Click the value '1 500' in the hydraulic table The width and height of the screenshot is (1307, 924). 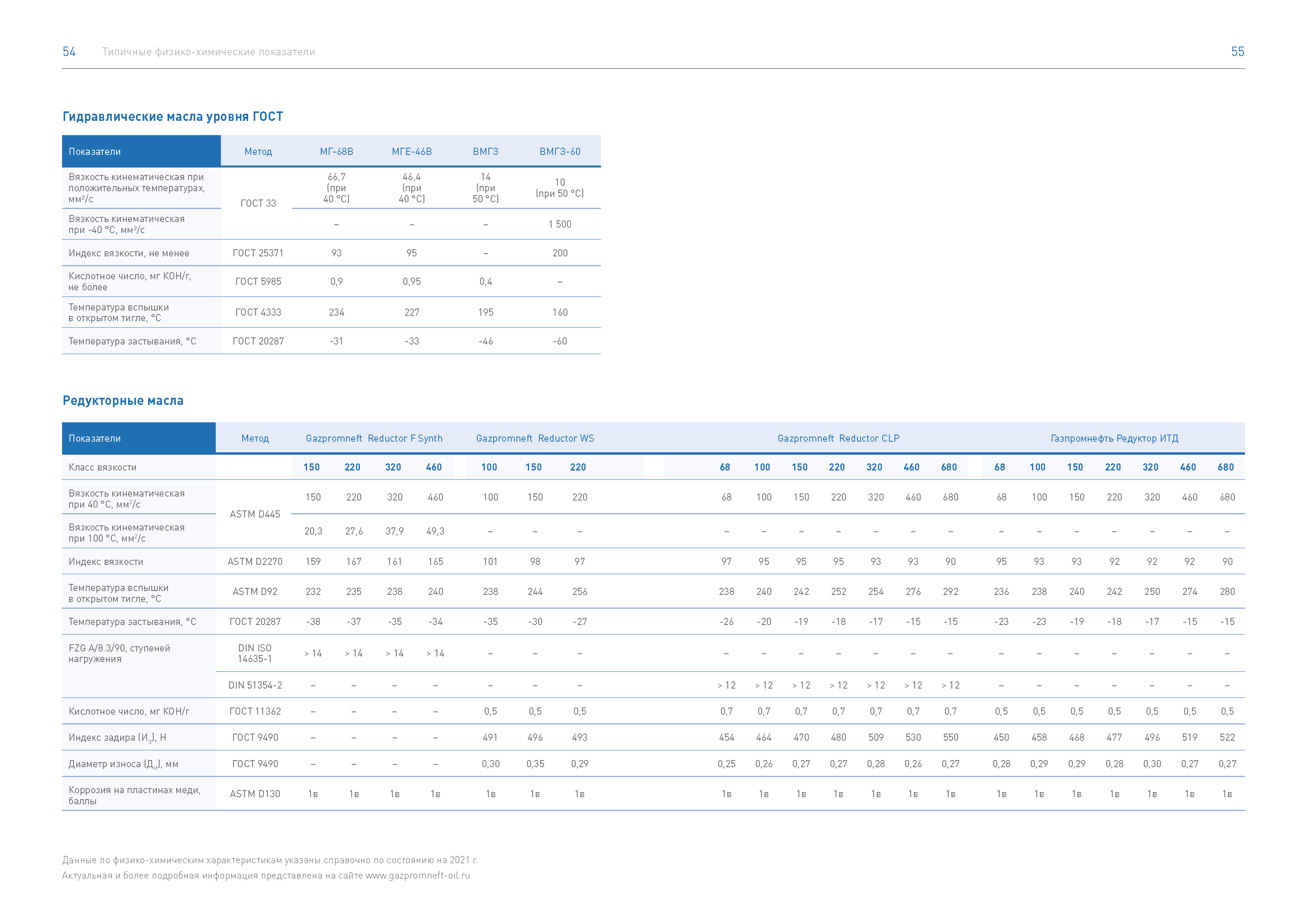point(560,224)
